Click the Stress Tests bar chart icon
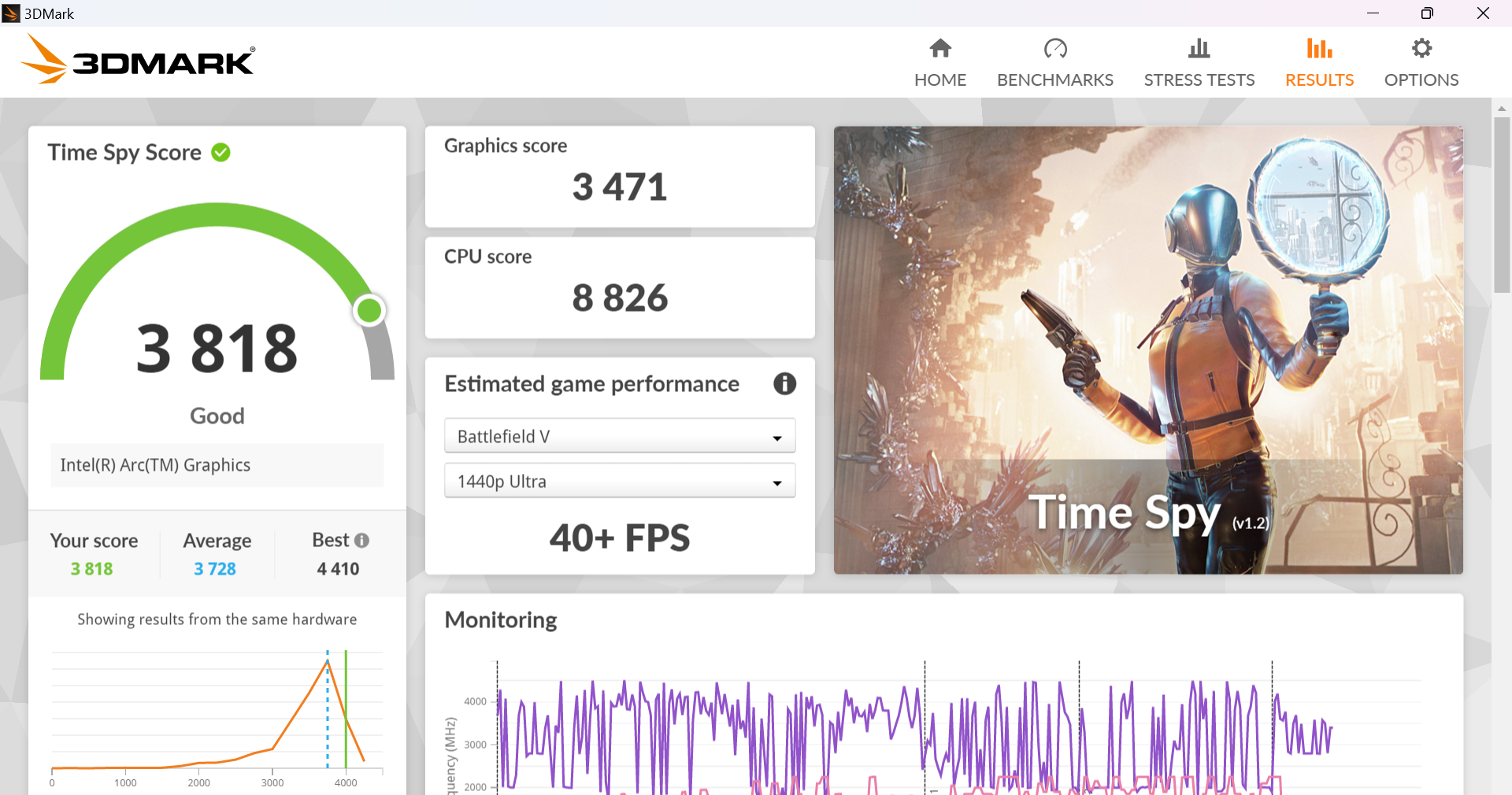The image size is (1512, 795). click(1199, 49)
